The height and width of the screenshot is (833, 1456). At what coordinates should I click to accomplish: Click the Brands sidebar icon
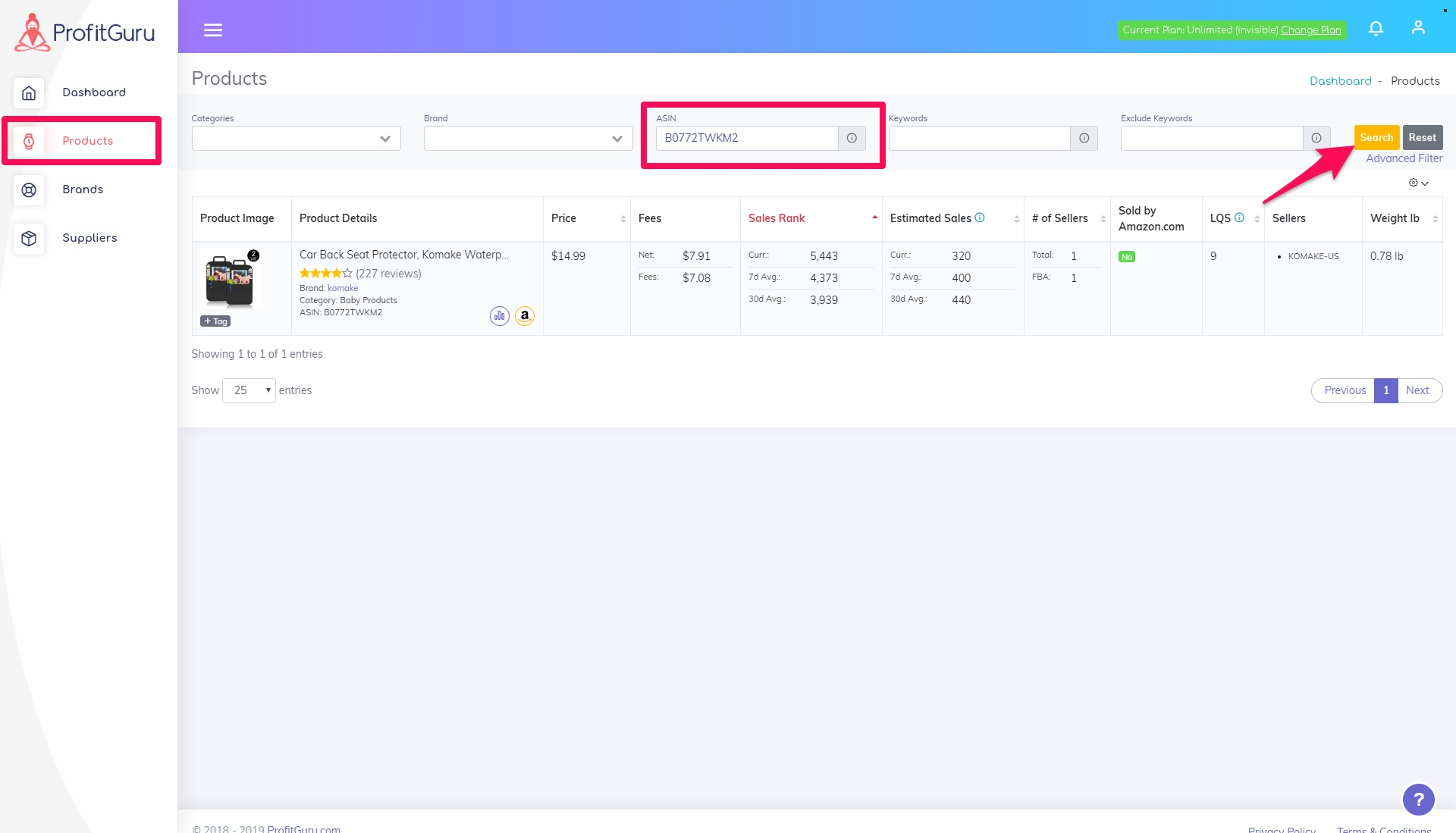(x=29, y=189)
